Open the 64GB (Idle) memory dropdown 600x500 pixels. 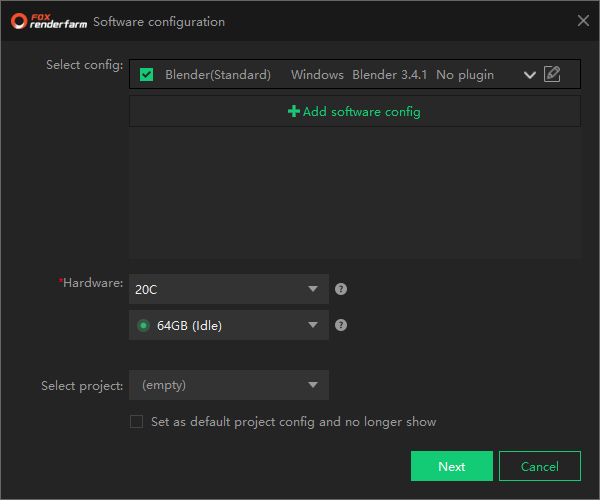(x=229, y=325)
